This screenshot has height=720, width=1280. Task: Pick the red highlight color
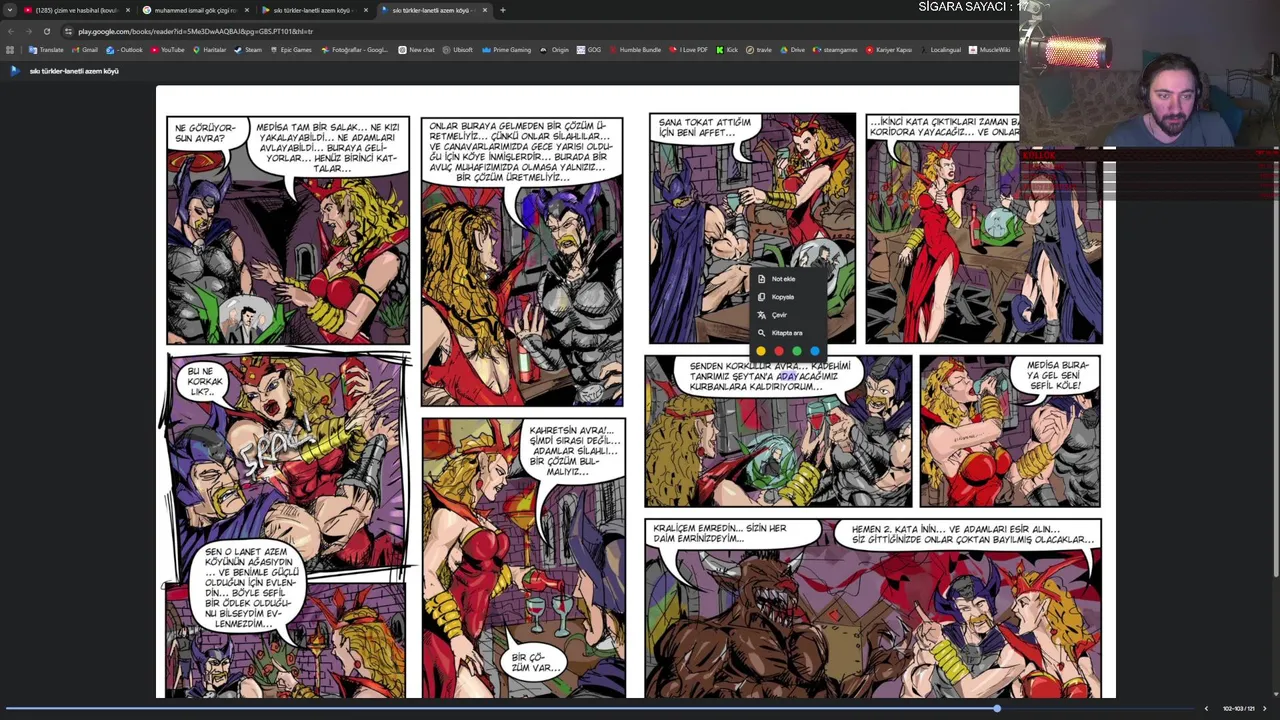click(x=779, y=351)
